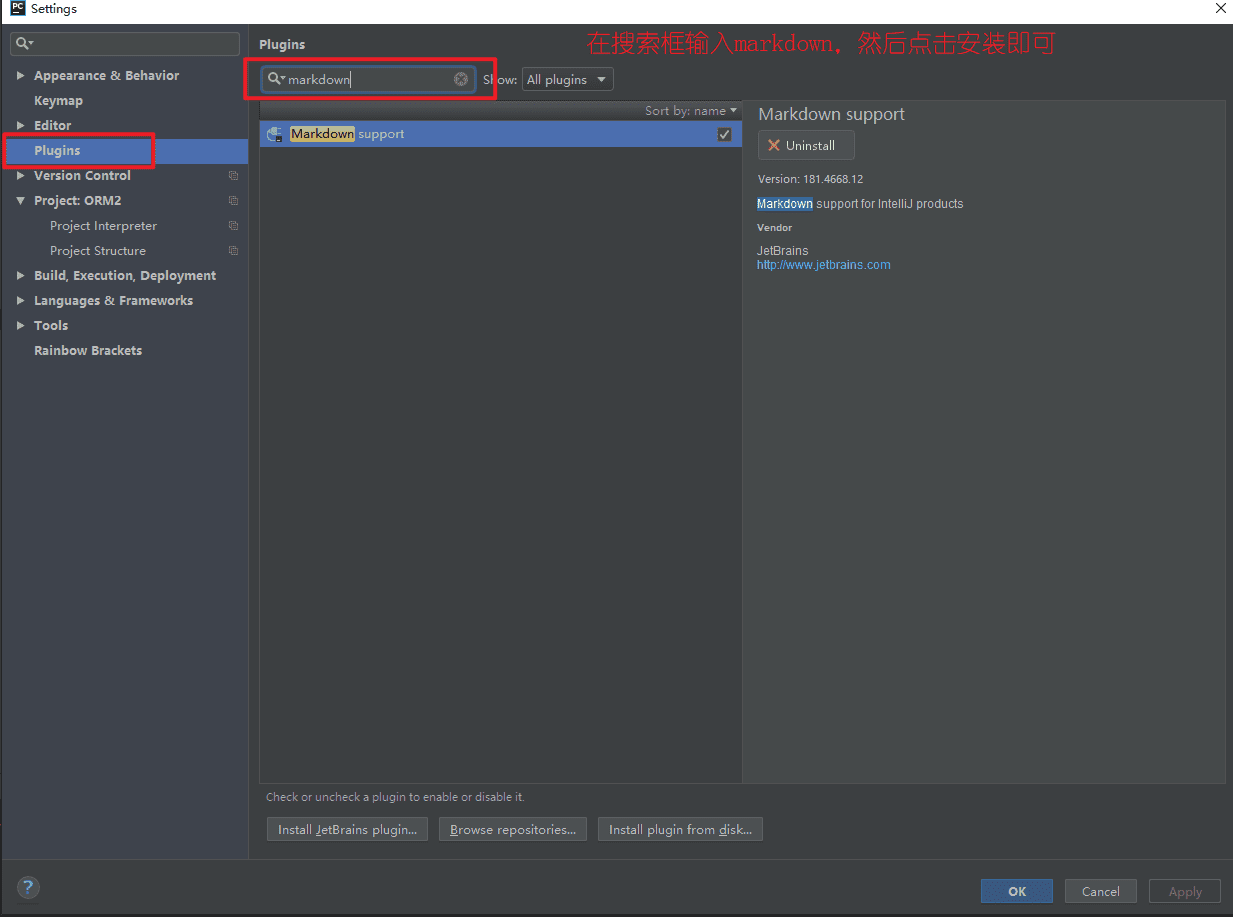Click the Build, Execution, Deployment entry
This screenshot has height=917, width=1233.
pyautogui.click(x=125, y=276)
